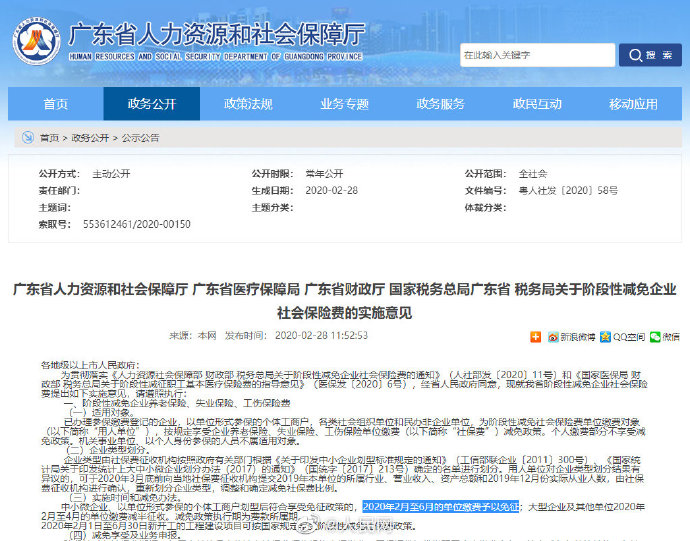Open the 首页 navigation tab
Screen dimensions: 690x541
(56, 104)
